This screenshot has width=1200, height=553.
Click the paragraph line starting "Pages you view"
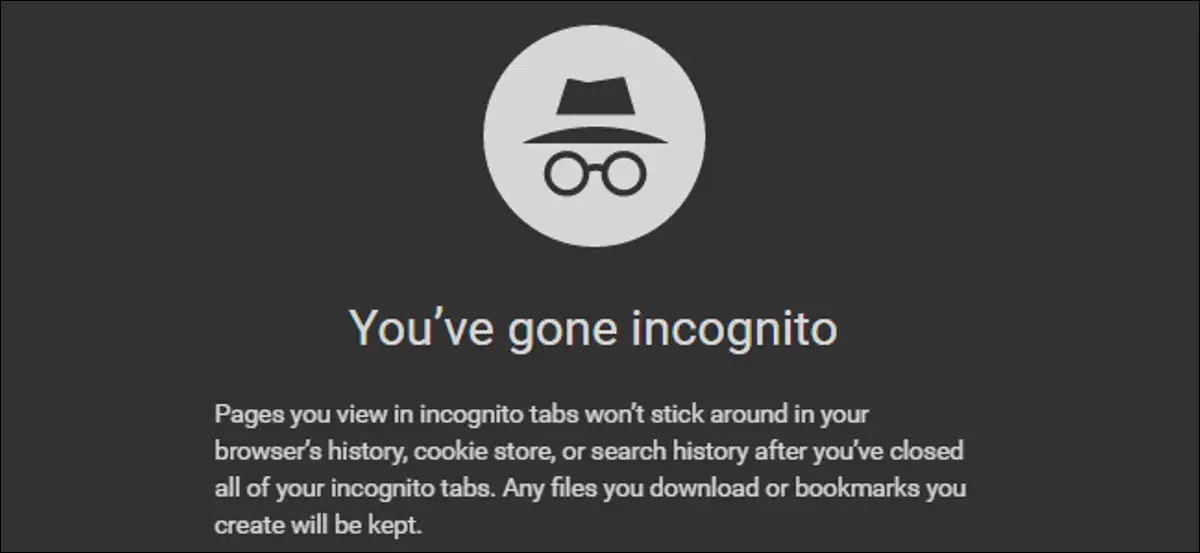pos(541,415)
